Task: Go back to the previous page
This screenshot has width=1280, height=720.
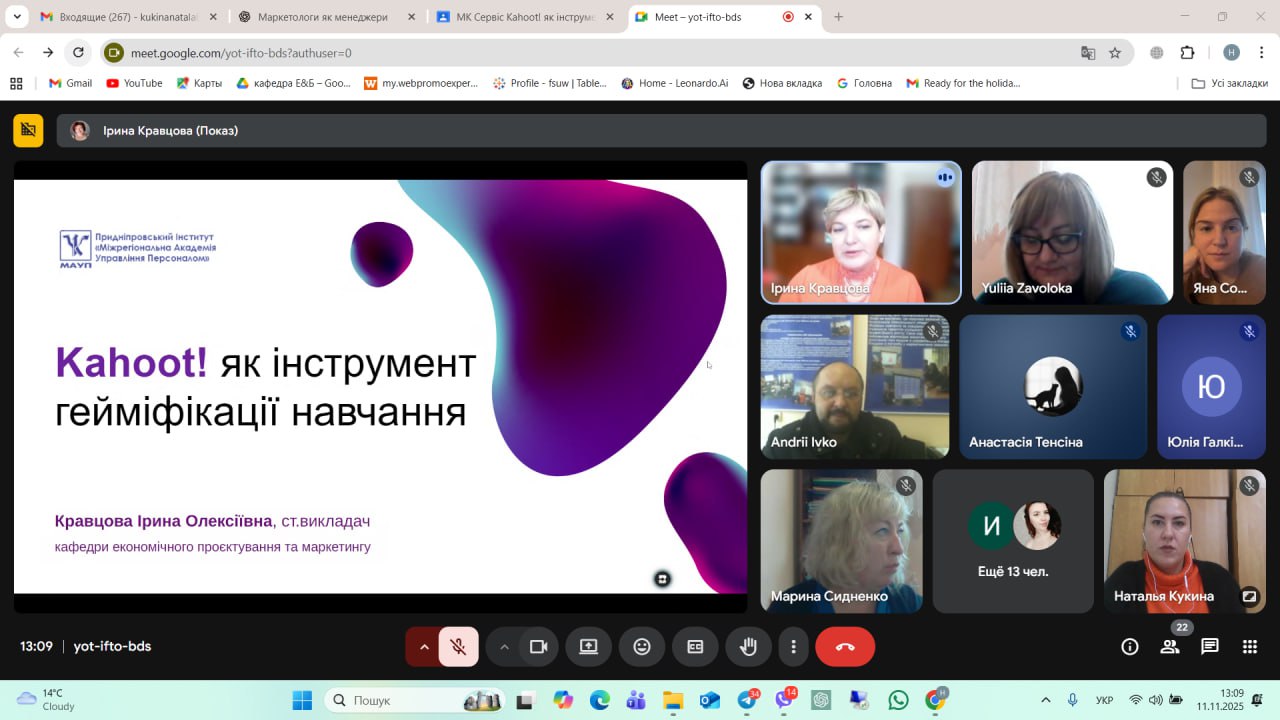Action: click(x=18, y=52)
